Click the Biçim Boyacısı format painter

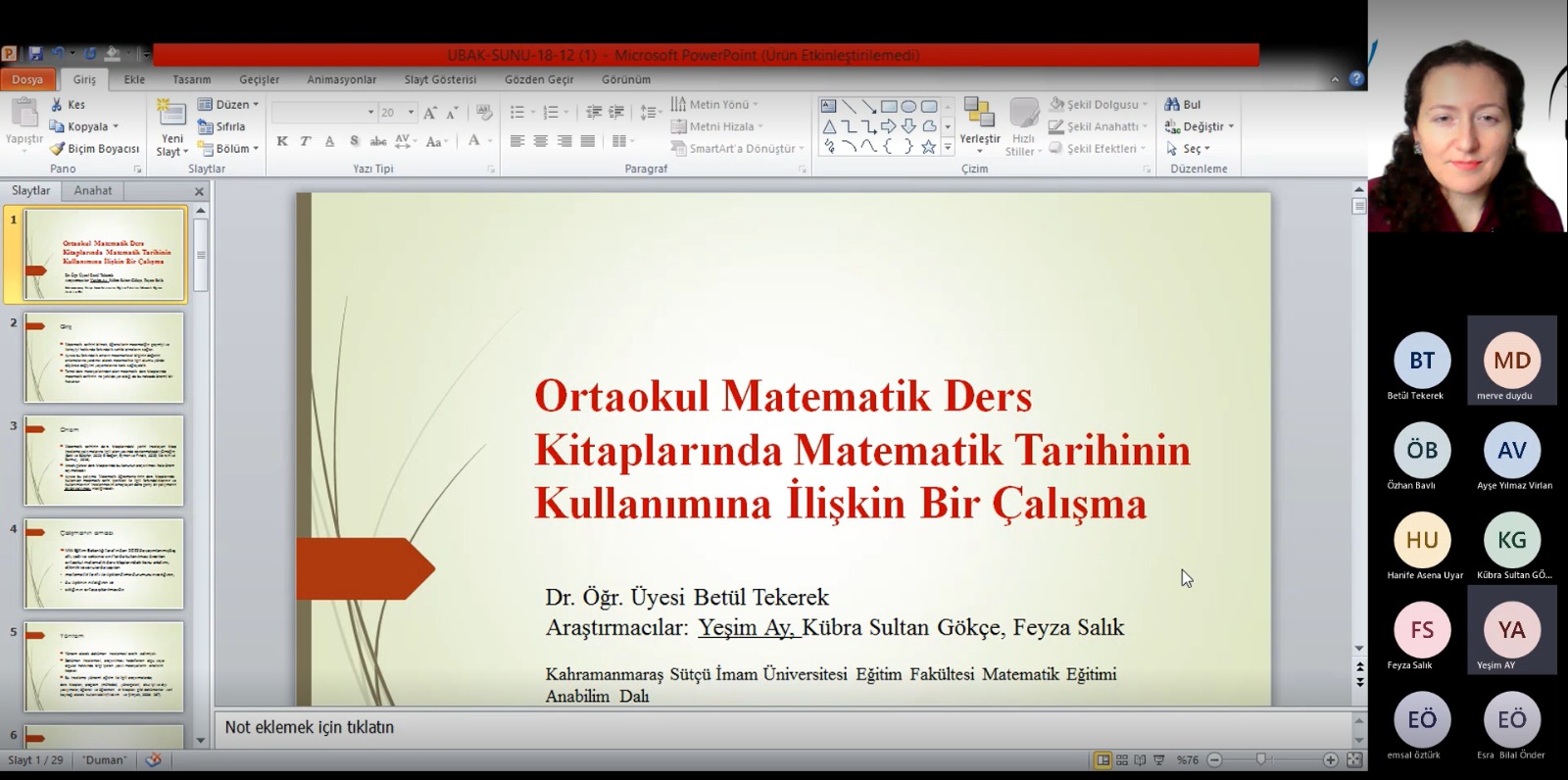95,149
